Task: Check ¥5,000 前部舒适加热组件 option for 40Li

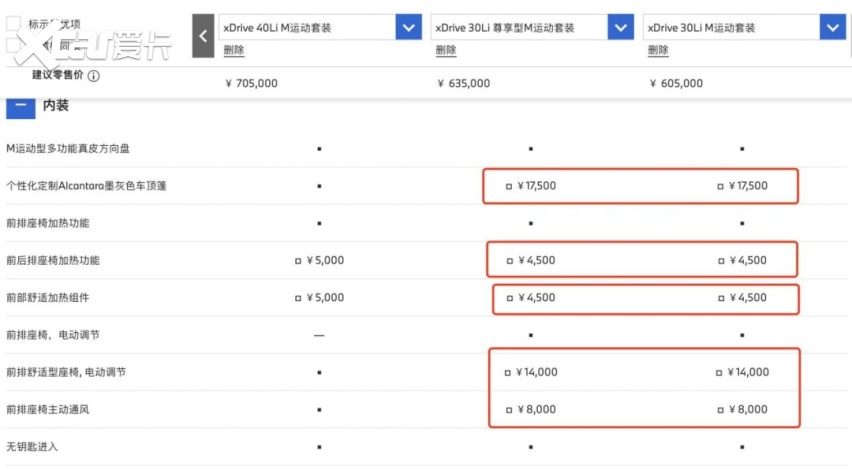Action: pyautogui.click(x=298, y=298)
